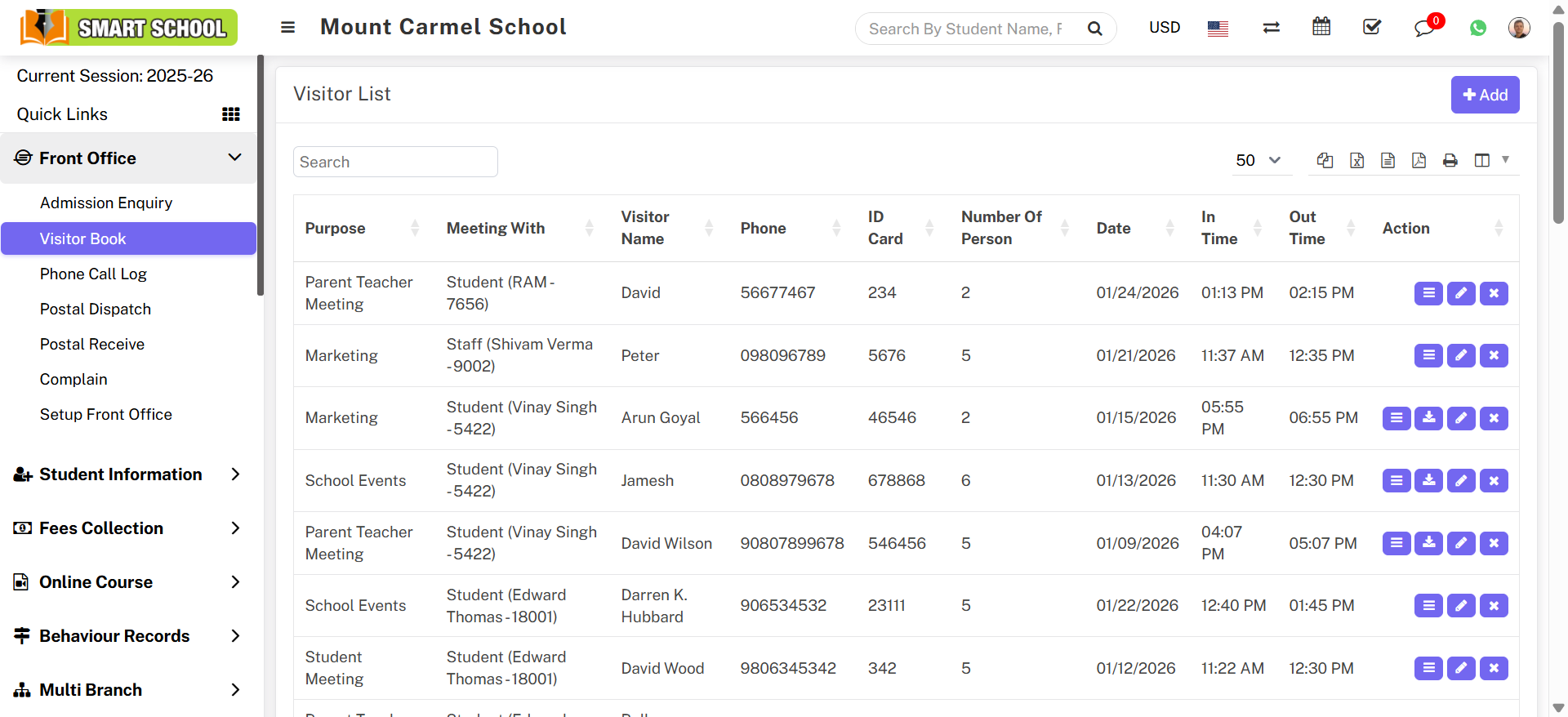The width and height of the screenshot is (1568, 717).
Task: Toggle the sidebar hamburger menu
Action: click(287, 28)
